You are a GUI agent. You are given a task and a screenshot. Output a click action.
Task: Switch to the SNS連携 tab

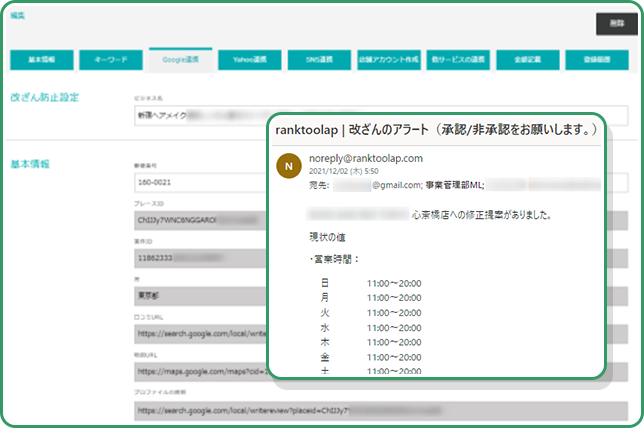click(x=320, y=60)
